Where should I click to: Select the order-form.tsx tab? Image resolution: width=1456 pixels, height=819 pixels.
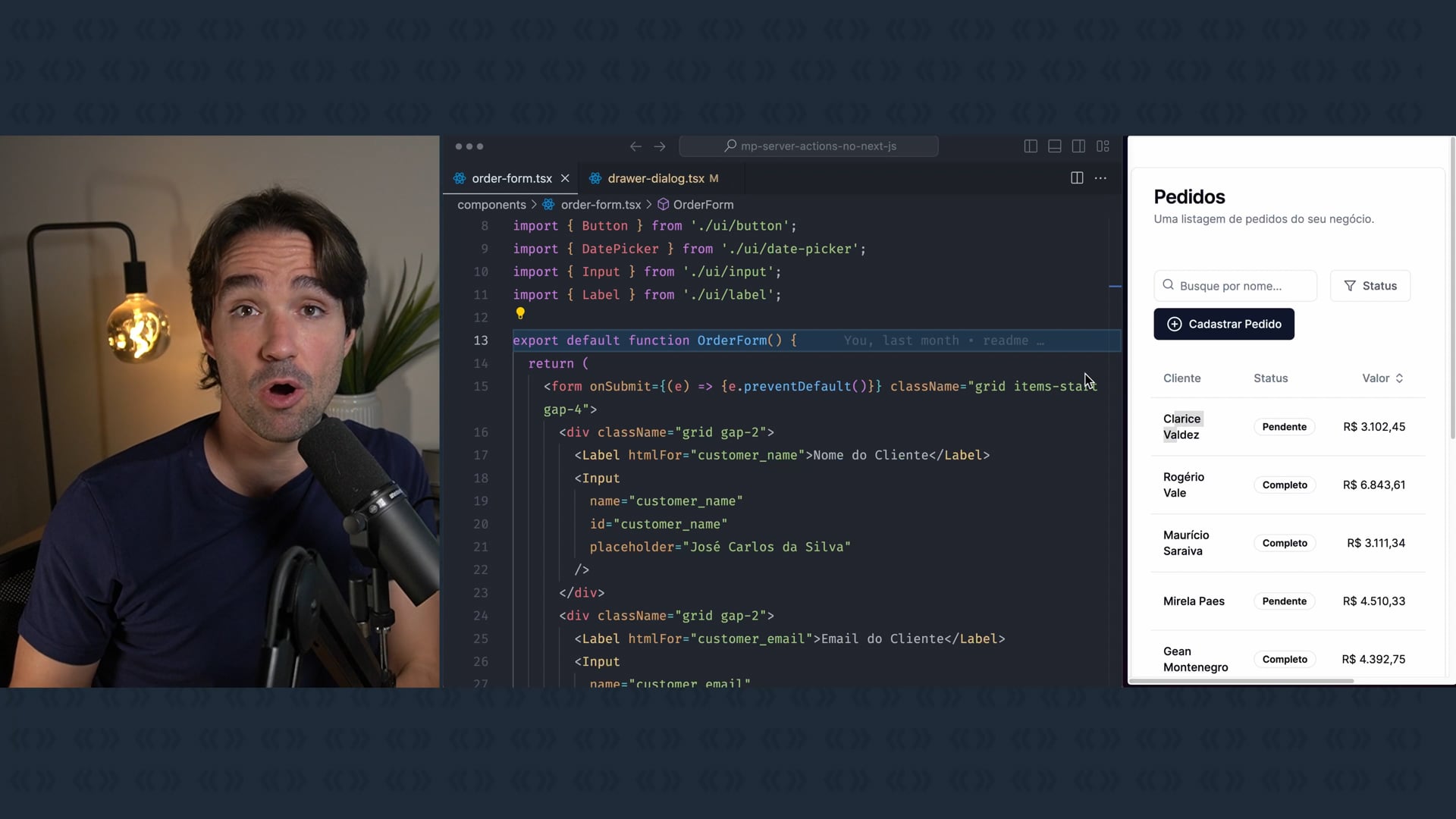tap(511, 178)
